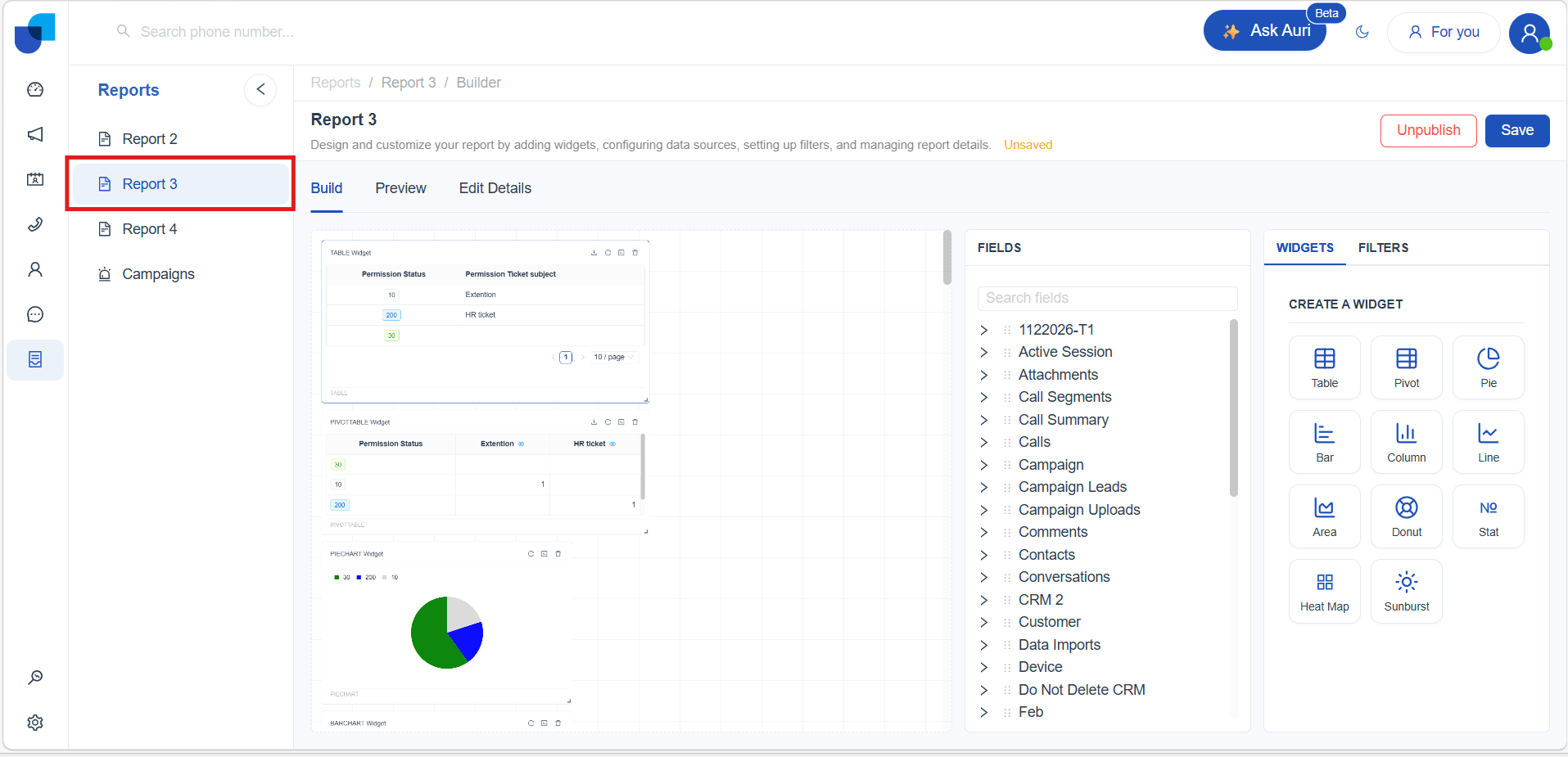
Task: Expand the Contacts field group
Action: point(984,555)
